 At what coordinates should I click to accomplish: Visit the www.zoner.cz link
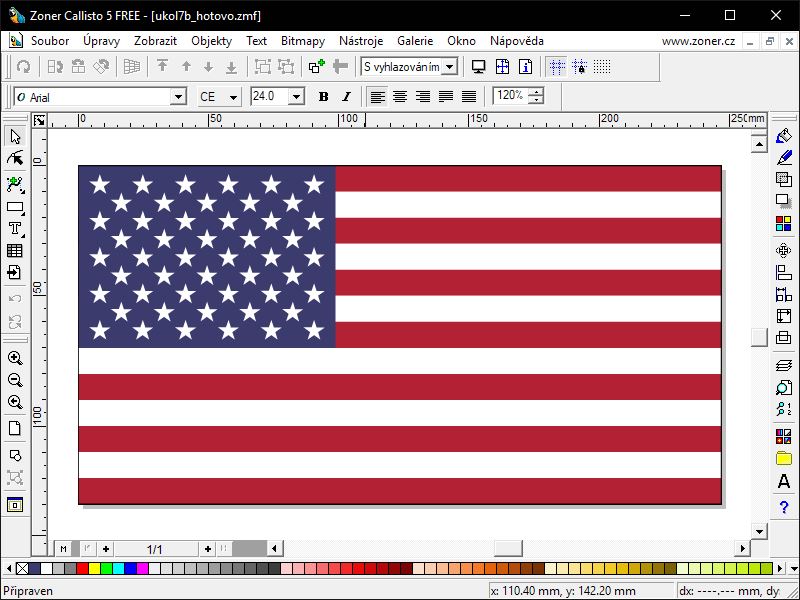[x=698, y=41]
